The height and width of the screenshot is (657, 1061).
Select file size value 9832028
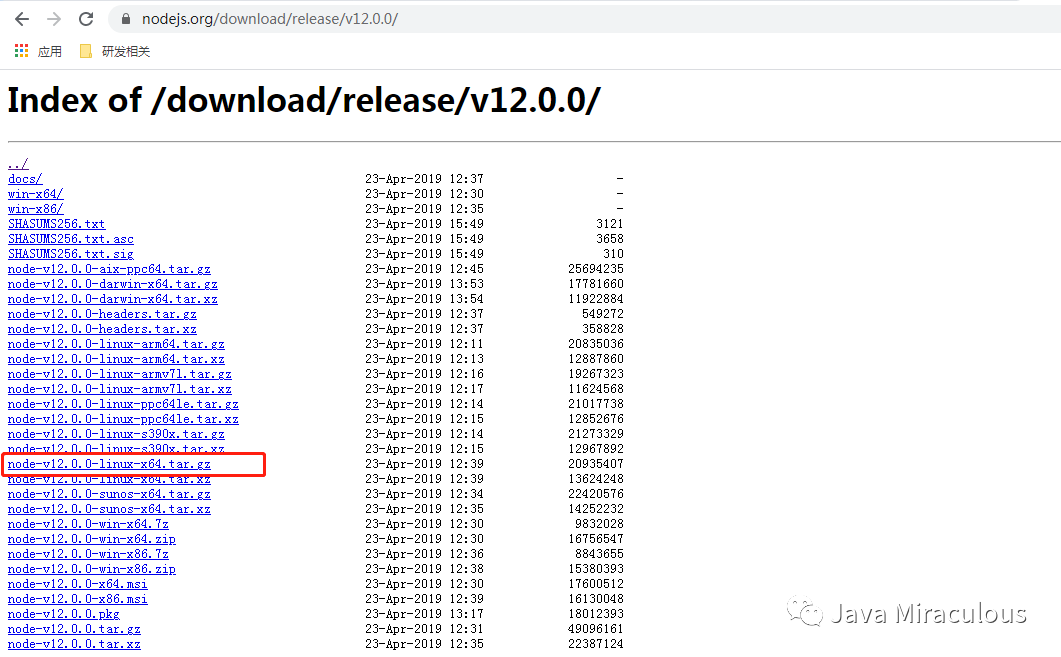coord(599,524)
